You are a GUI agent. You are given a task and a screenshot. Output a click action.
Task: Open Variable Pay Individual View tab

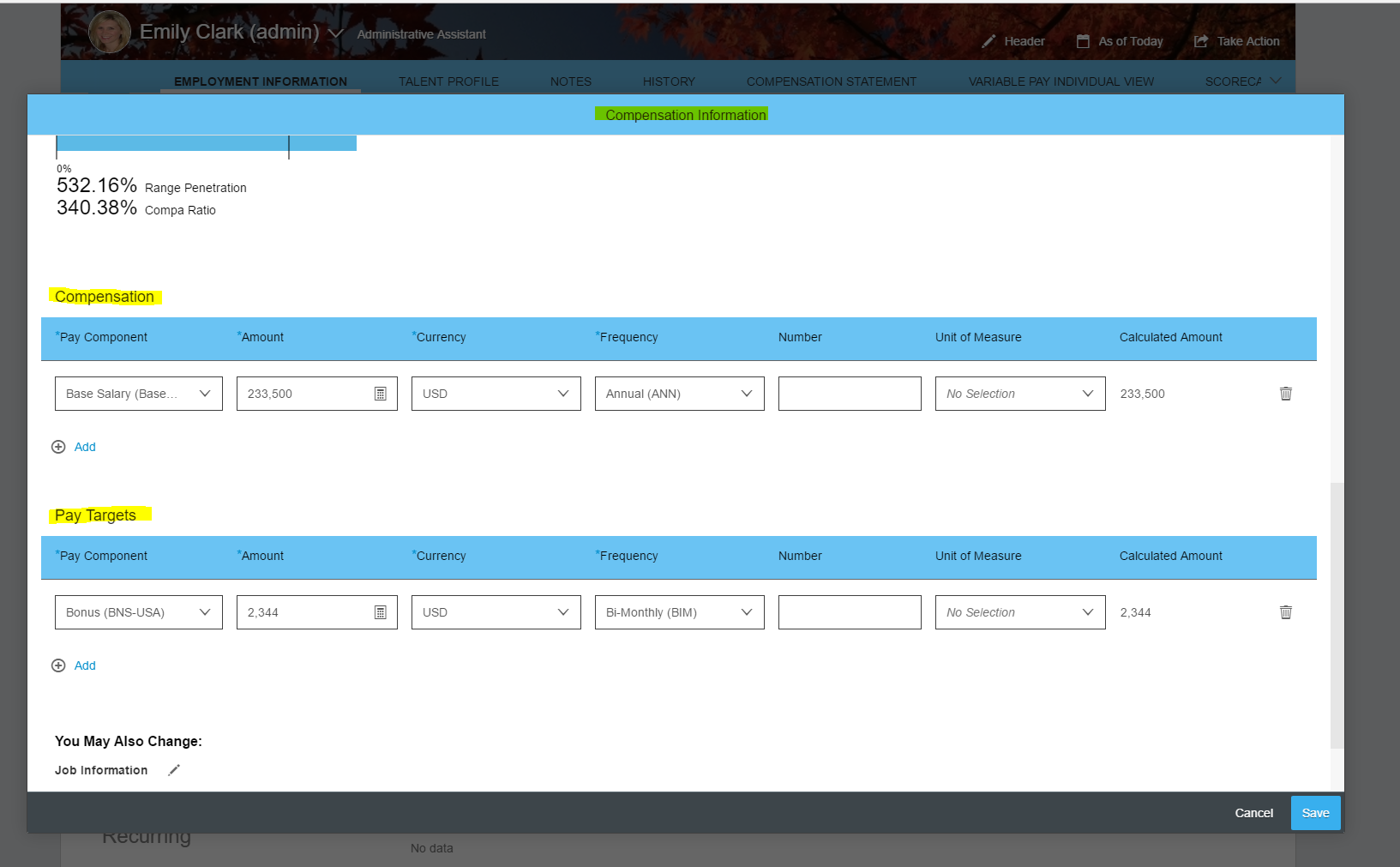(x=1061, y=81)
